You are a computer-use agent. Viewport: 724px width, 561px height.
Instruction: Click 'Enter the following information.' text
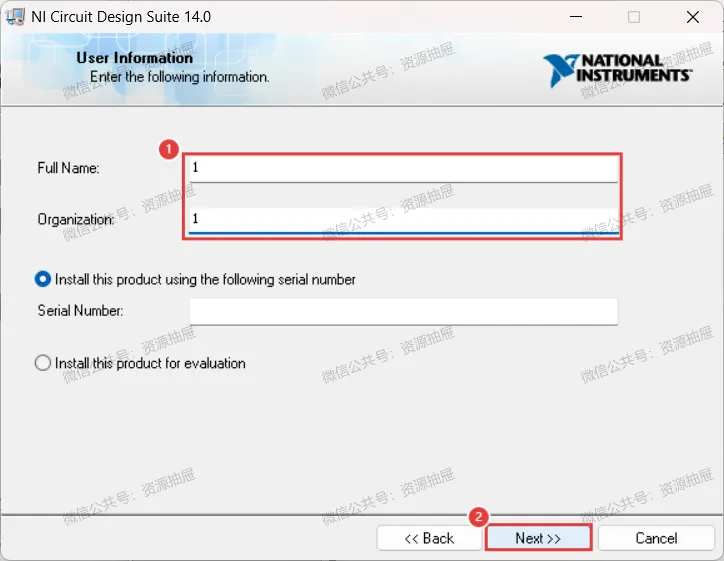[180, 77]
